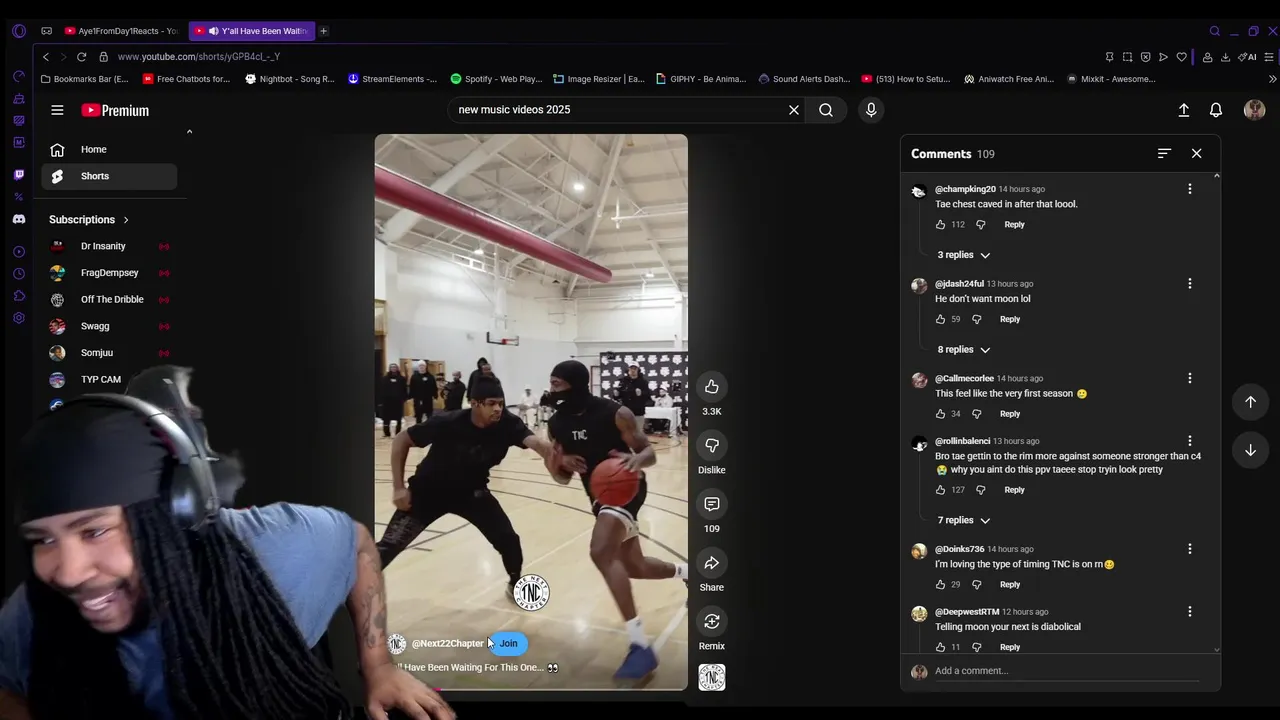Expand 7 replies under @rollinbalenci
Viewport: 1280px width, 720px height.
963,521
